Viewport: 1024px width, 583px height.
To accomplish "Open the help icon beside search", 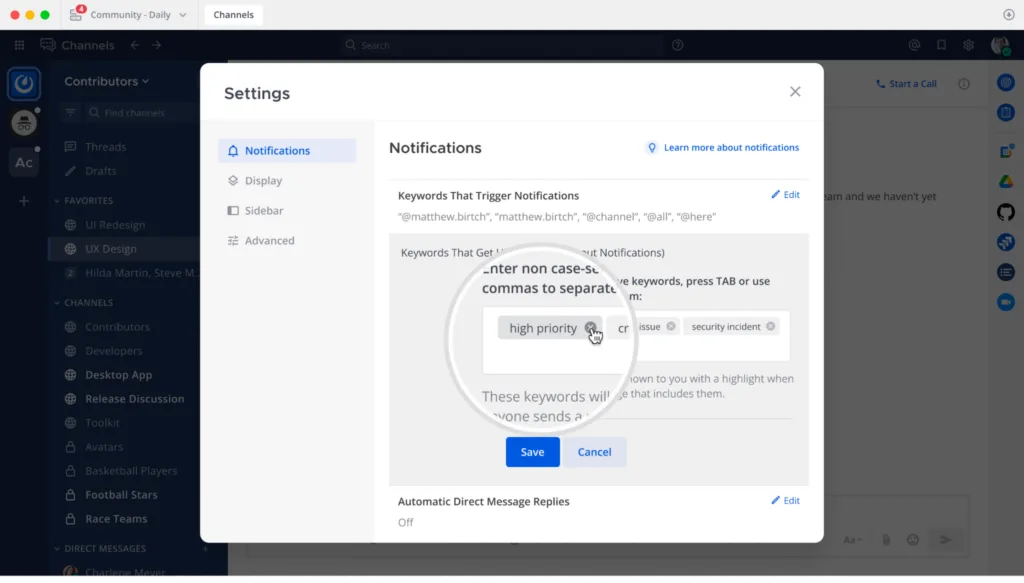I will (678, 45).
